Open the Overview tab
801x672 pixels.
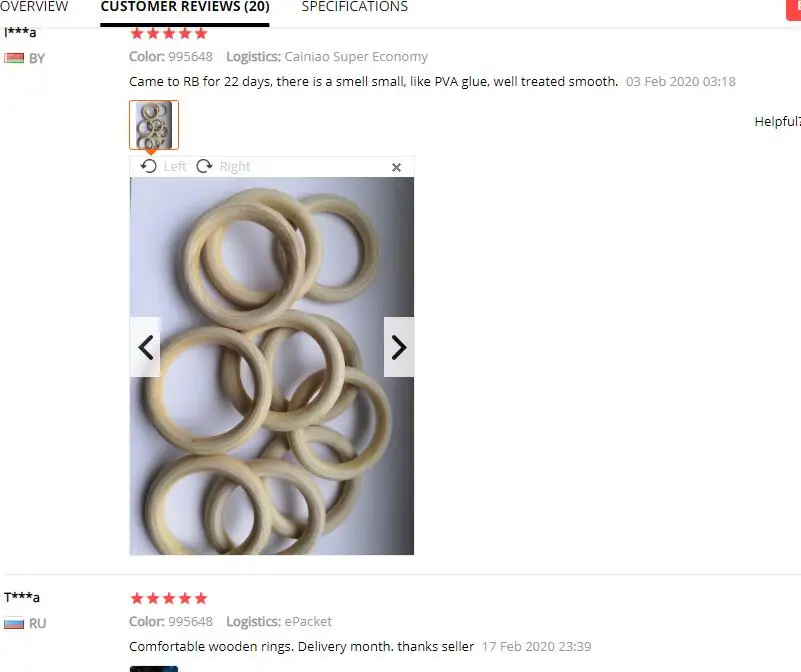(x=34, y=7)
